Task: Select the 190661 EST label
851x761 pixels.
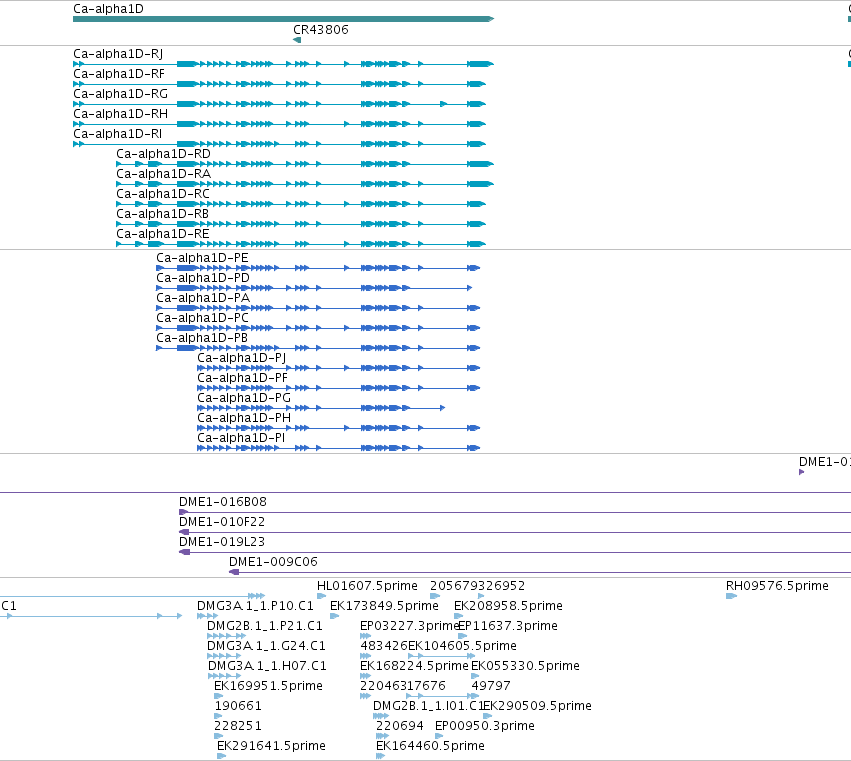Action: 238,707
